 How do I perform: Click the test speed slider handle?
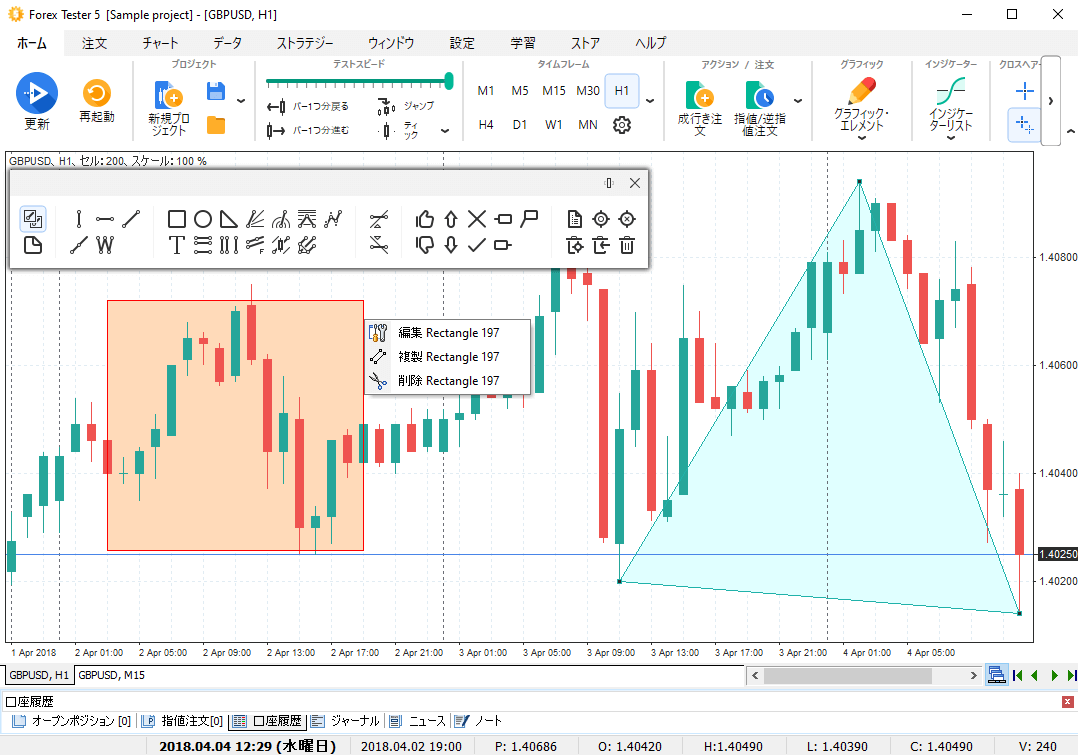449,81
